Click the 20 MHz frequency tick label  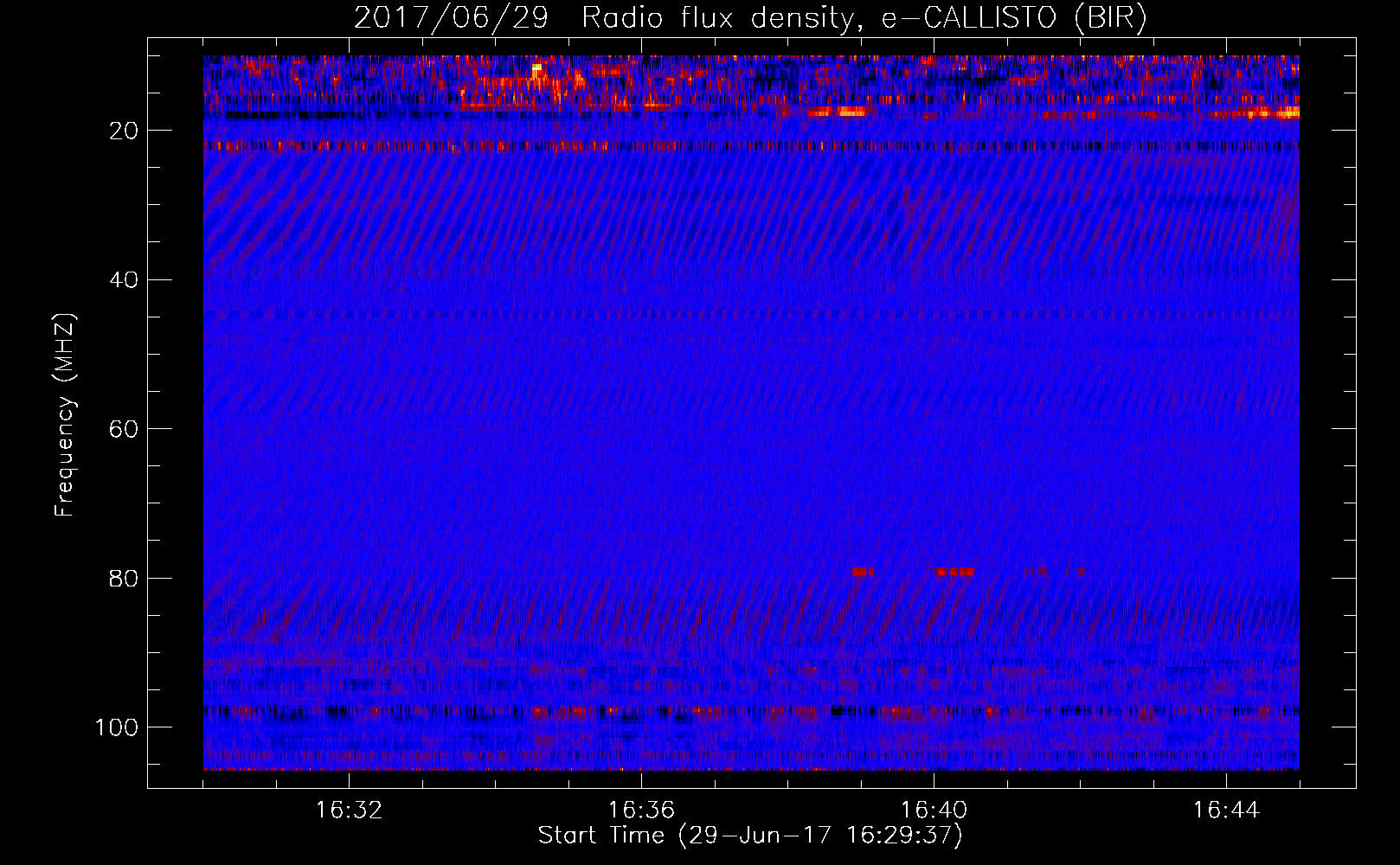click(x=124, y=131)
